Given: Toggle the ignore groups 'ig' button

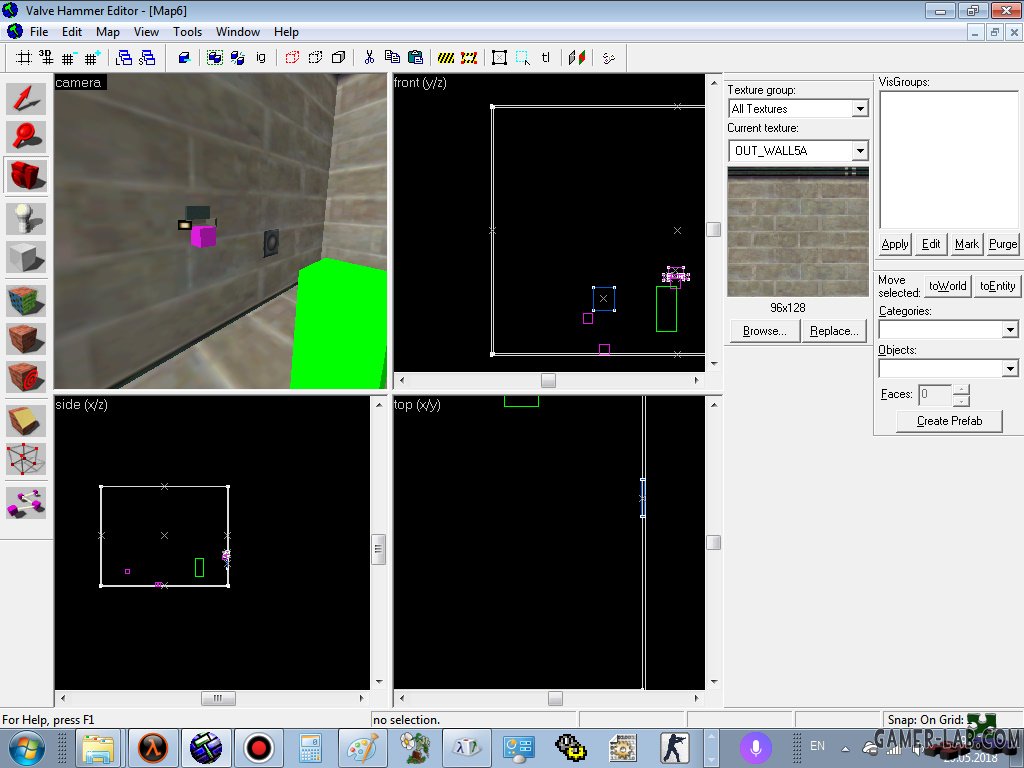Looking at the screenshot, I should tap(261, 57).
